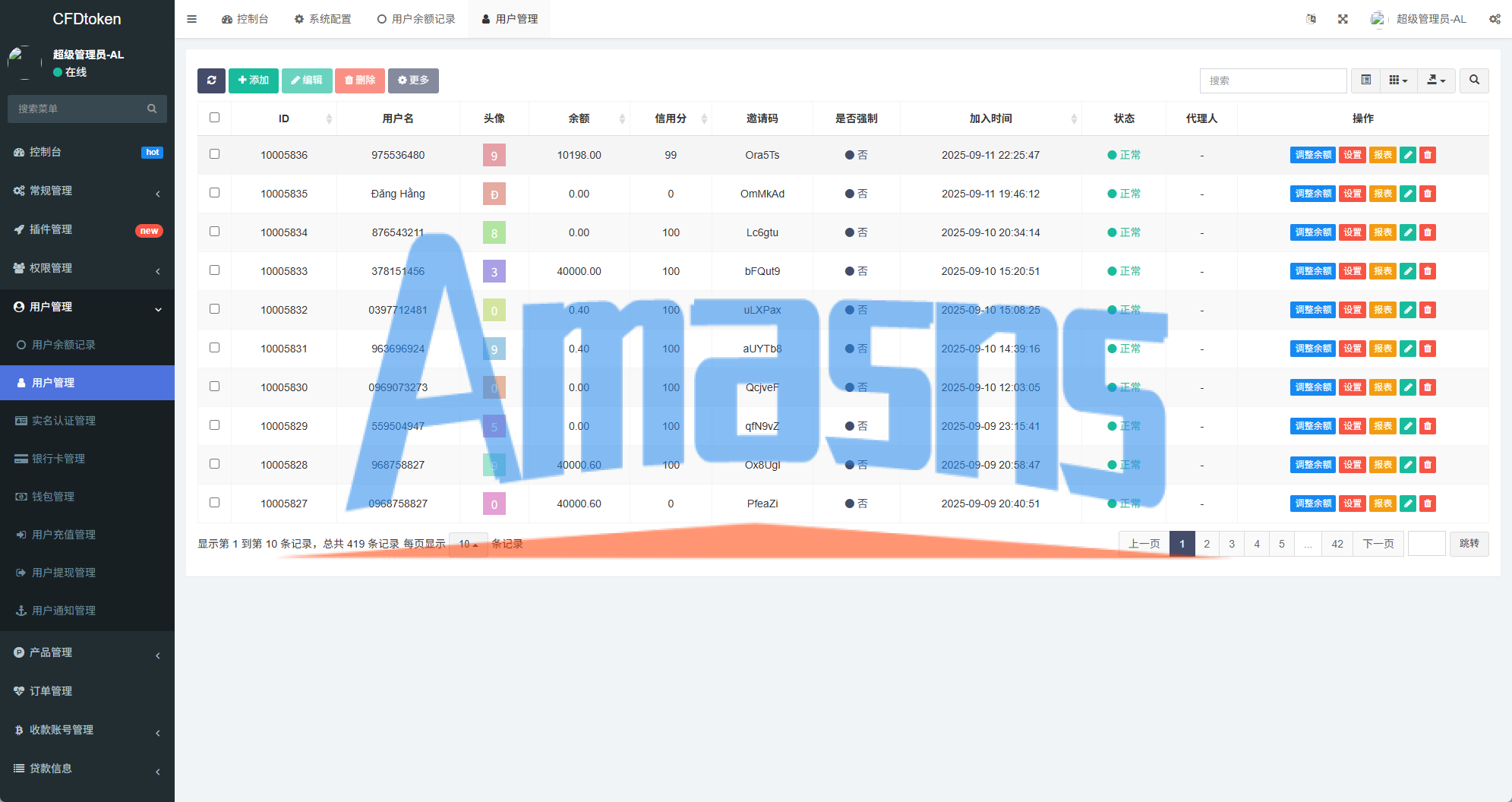
Task: Click red trash icon for user 10005835
Action: [x=1428, y=194]
